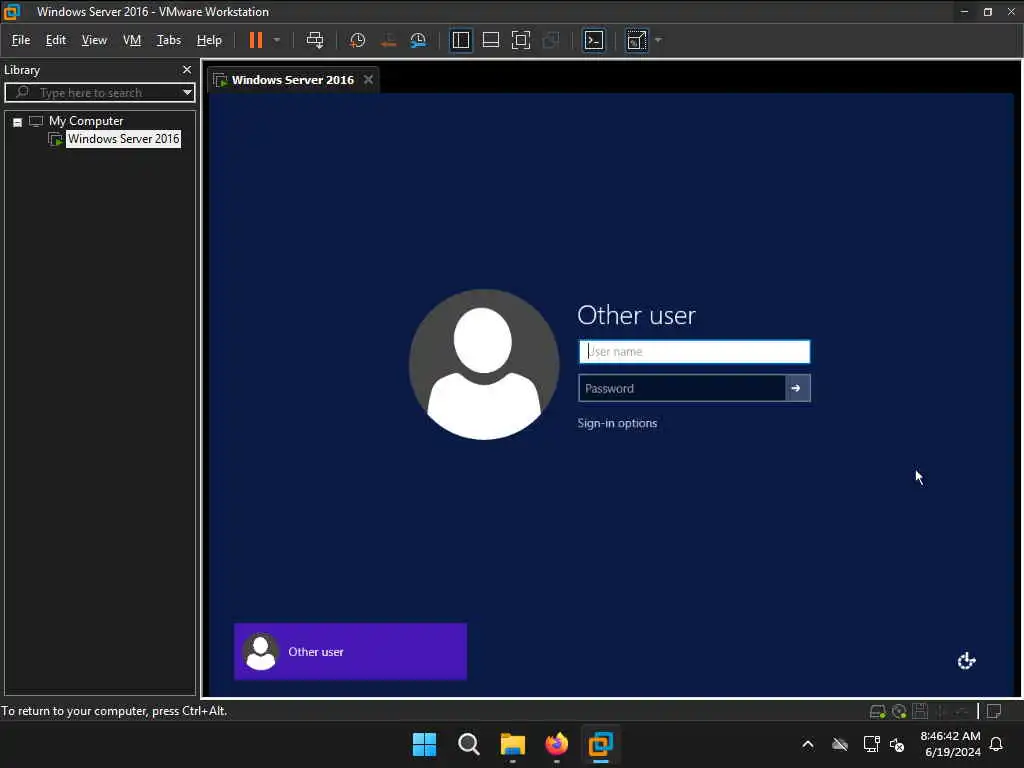Toggle the library sidebar view

(x=460, y=40)
